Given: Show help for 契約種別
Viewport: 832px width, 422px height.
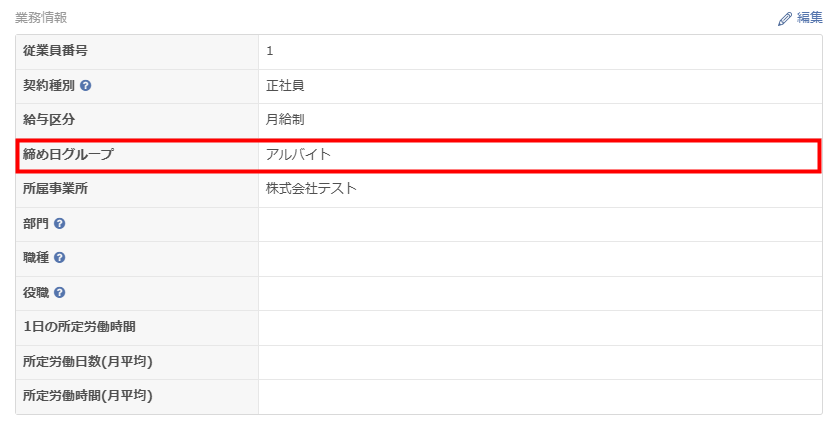Looking at the screenshot, I should [85, 85].
